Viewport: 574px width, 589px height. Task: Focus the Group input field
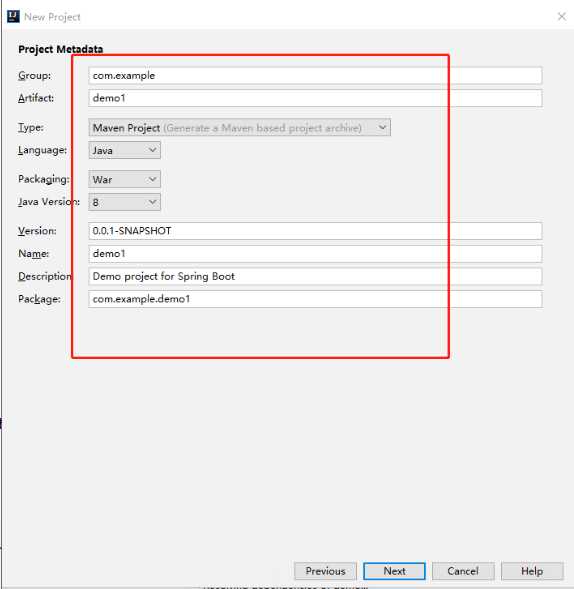315,76
